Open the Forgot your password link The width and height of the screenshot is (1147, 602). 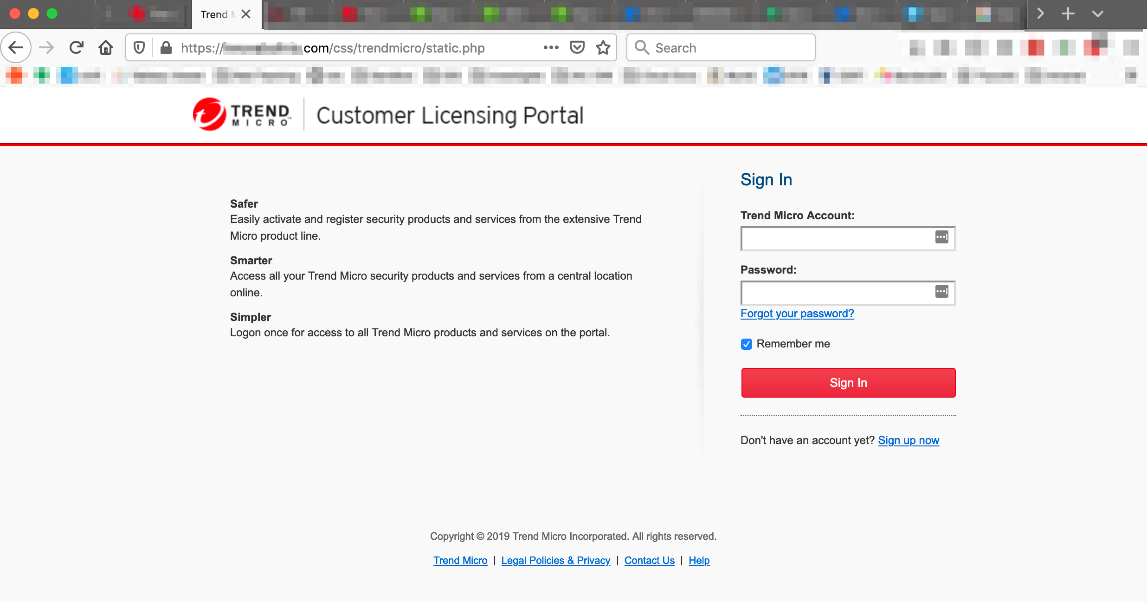pyautogui.click(x=797, y=314)
